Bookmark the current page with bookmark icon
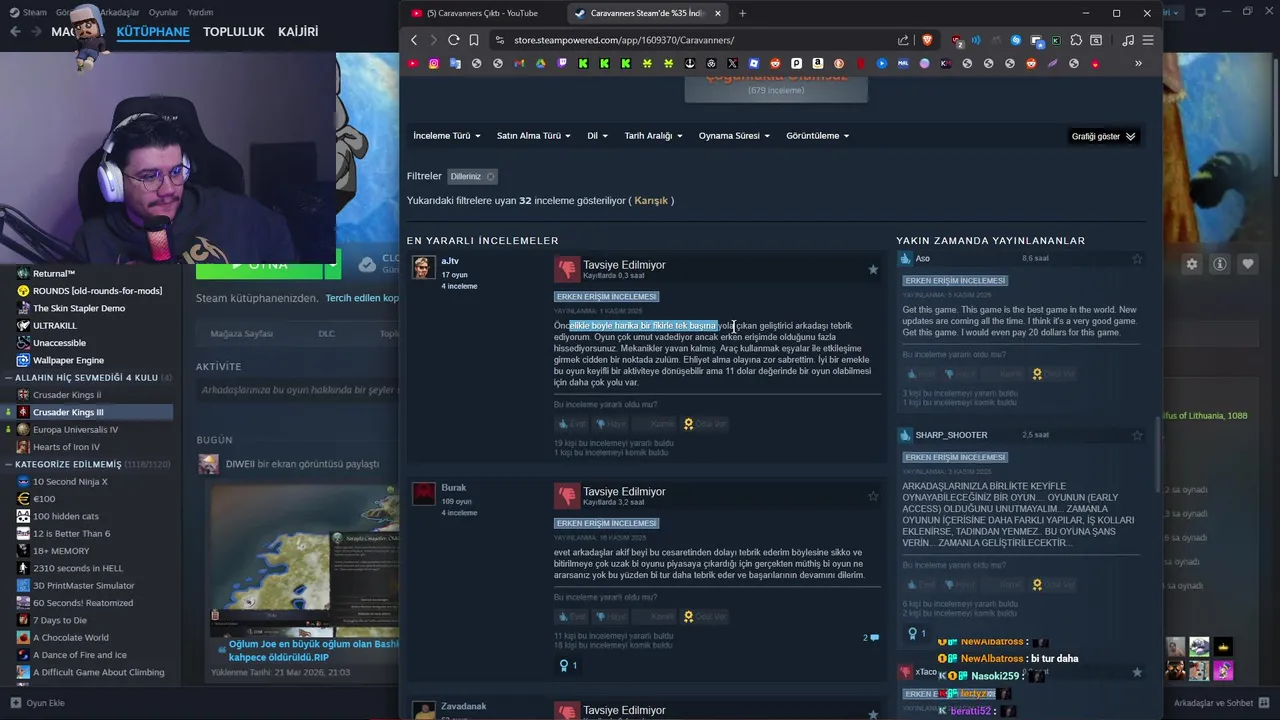1280x720 pixels. 473,40
